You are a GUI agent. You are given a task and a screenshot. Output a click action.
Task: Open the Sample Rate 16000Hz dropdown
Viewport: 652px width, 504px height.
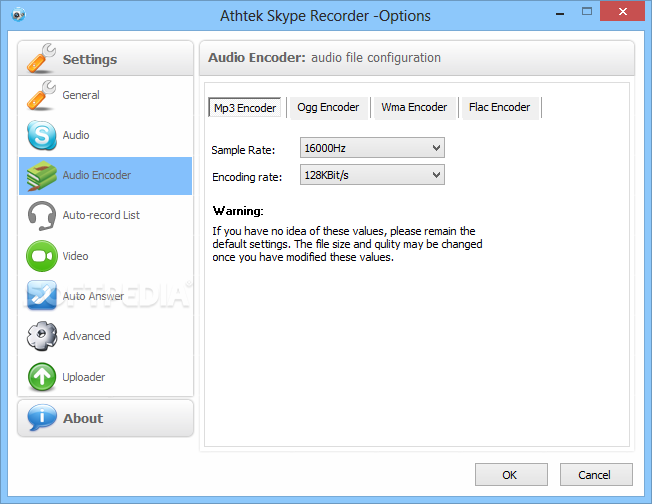(x=372, y=148)
